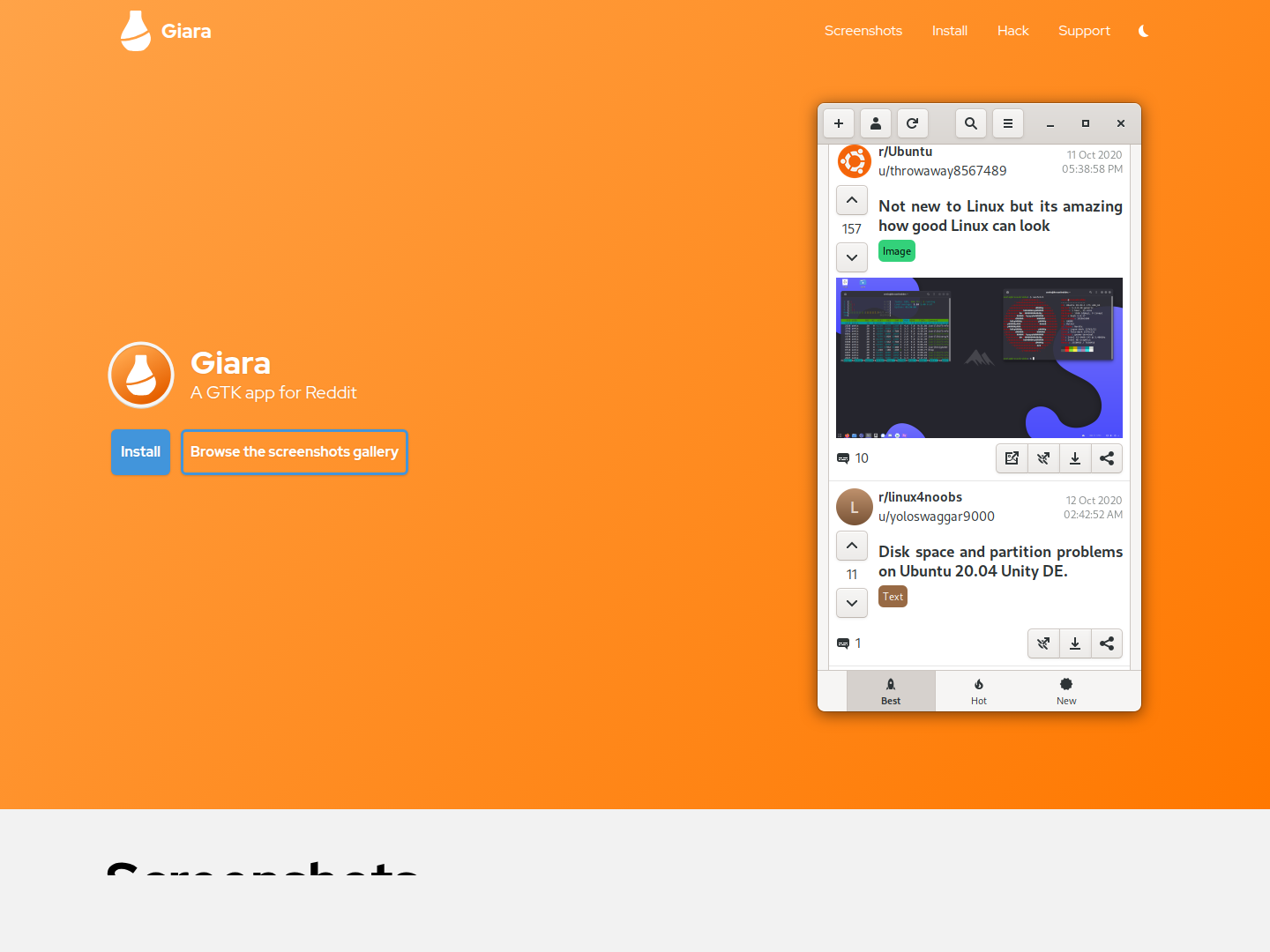Open user u/throwaway8567489 profile link

point(942,171)
